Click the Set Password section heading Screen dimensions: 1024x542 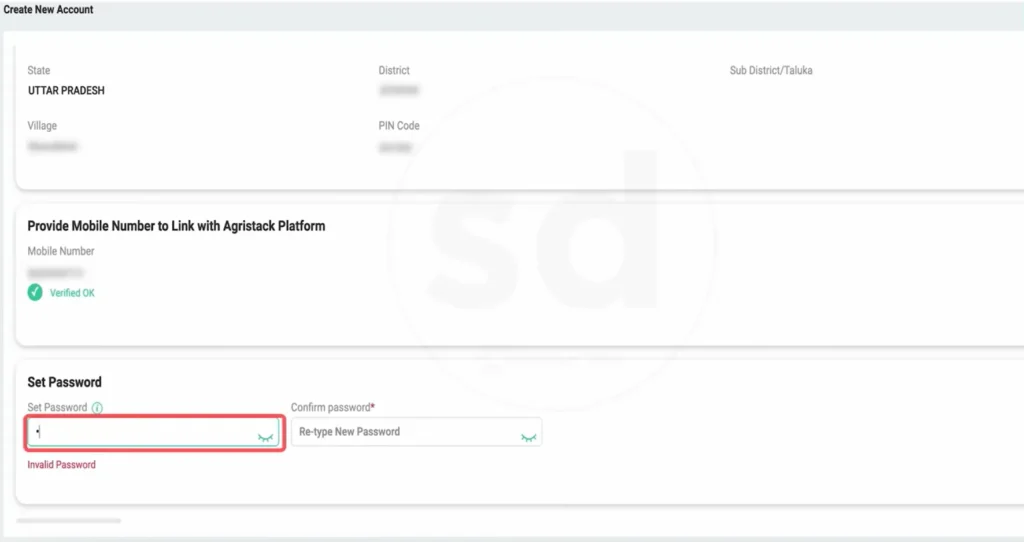tap(65, 383)
